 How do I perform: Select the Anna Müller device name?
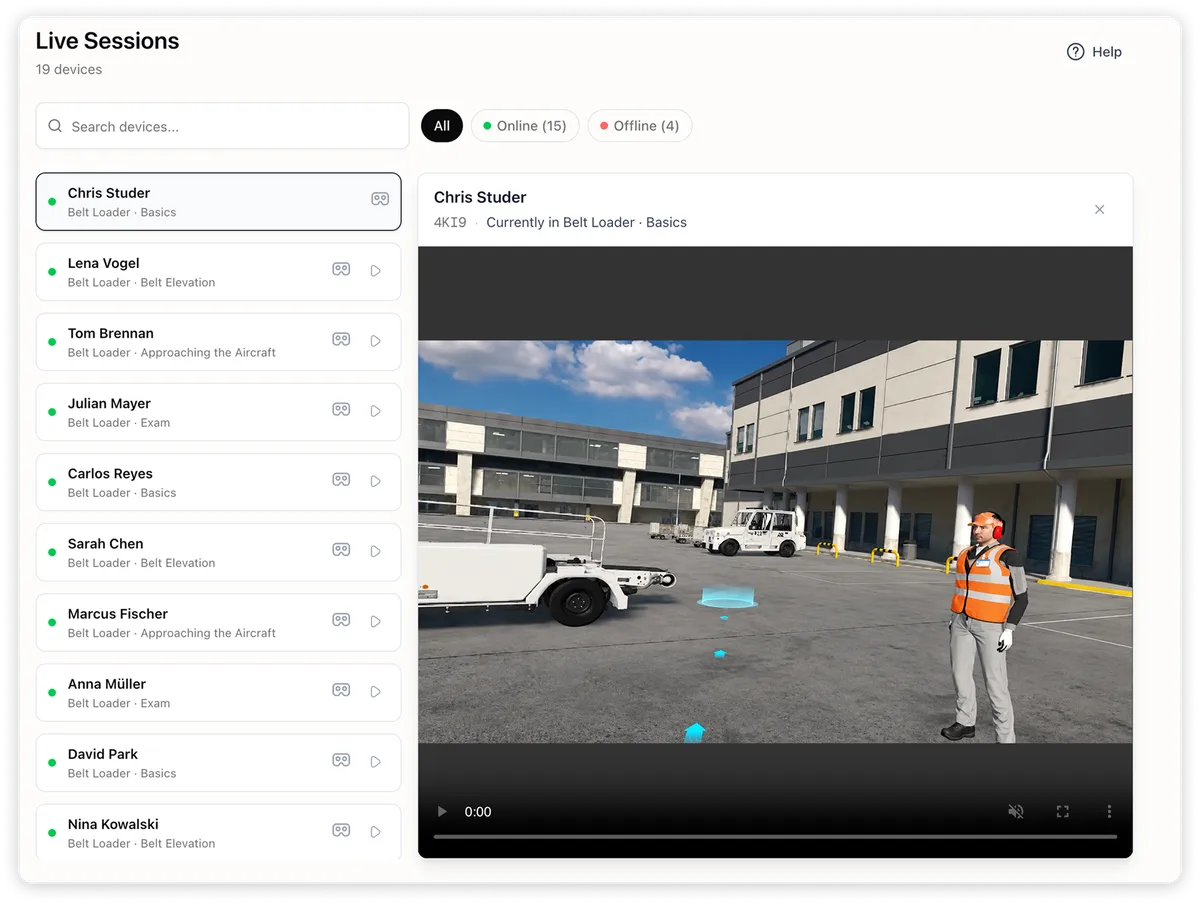click(x=107, y=683)
